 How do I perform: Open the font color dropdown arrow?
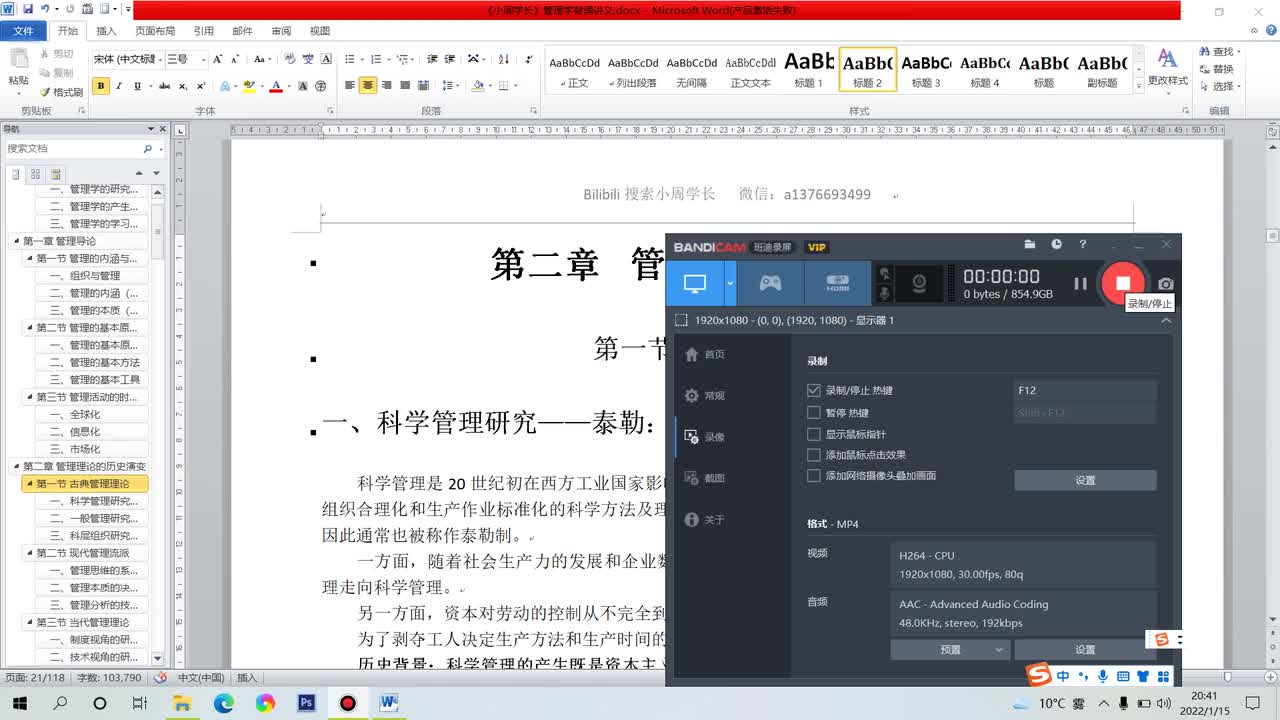(289, 86)
